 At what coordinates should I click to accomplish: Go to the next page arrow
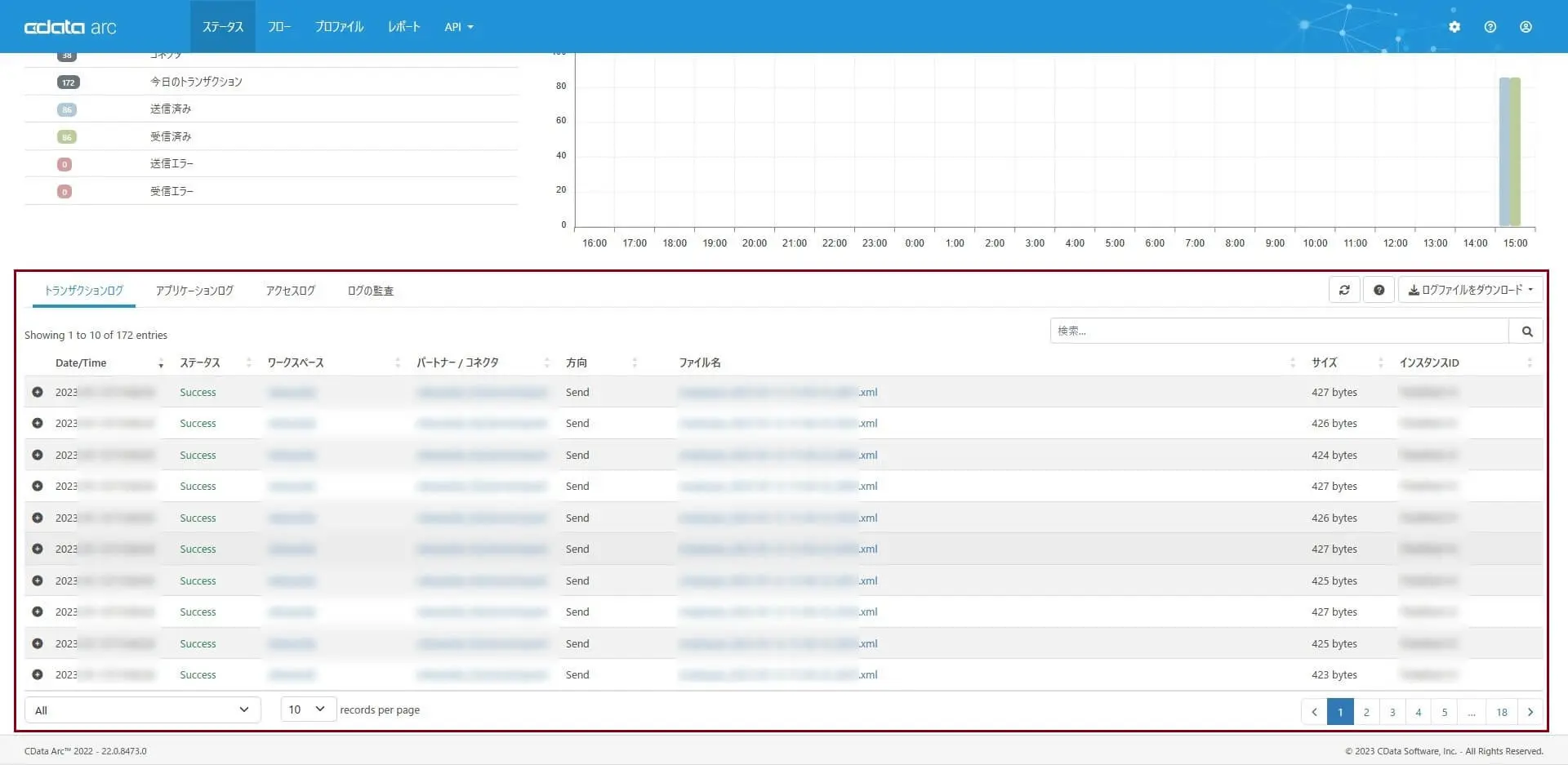(1530, 712)
